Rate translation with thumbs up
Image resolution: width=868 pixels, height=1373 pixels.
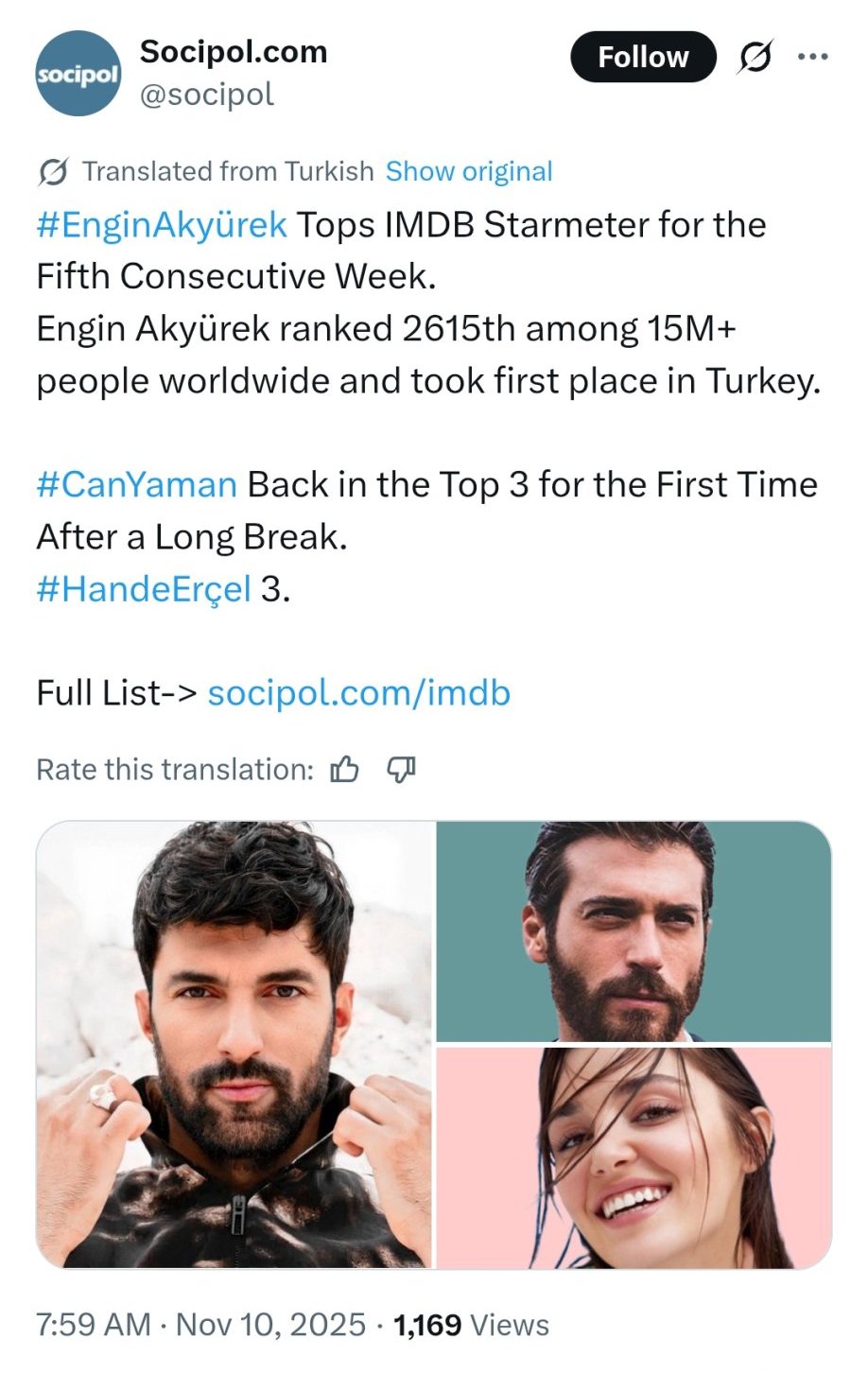(345, 770)
